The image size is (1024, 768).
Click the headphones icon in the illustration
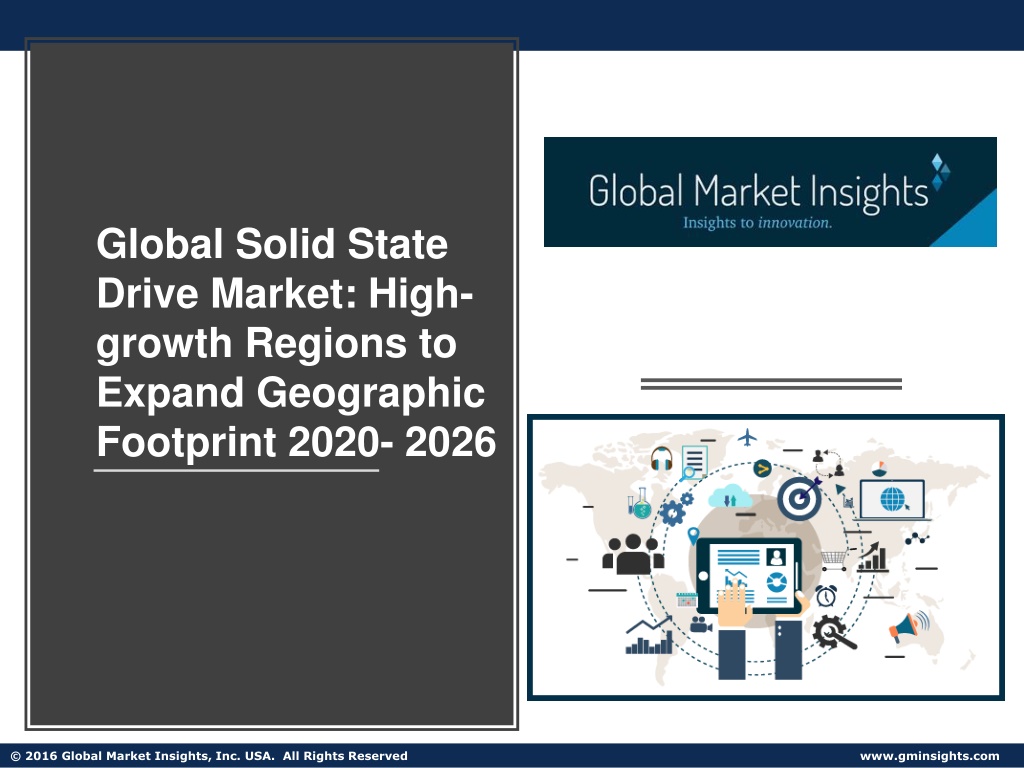point(662,458)
